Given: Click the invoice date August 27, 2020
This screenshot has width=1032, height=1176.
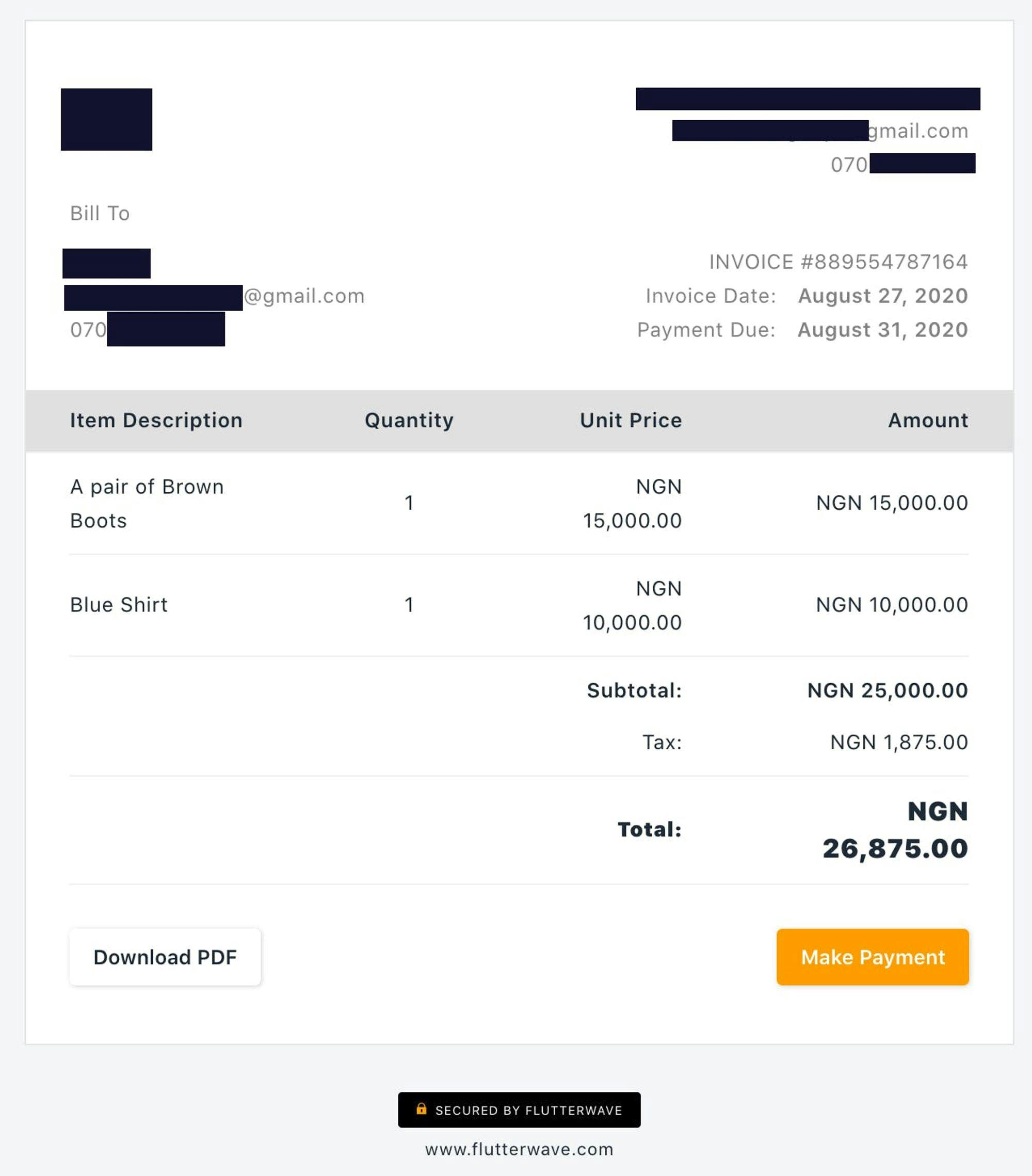Looking at the screenshot, I should click(x=882, y=296).
